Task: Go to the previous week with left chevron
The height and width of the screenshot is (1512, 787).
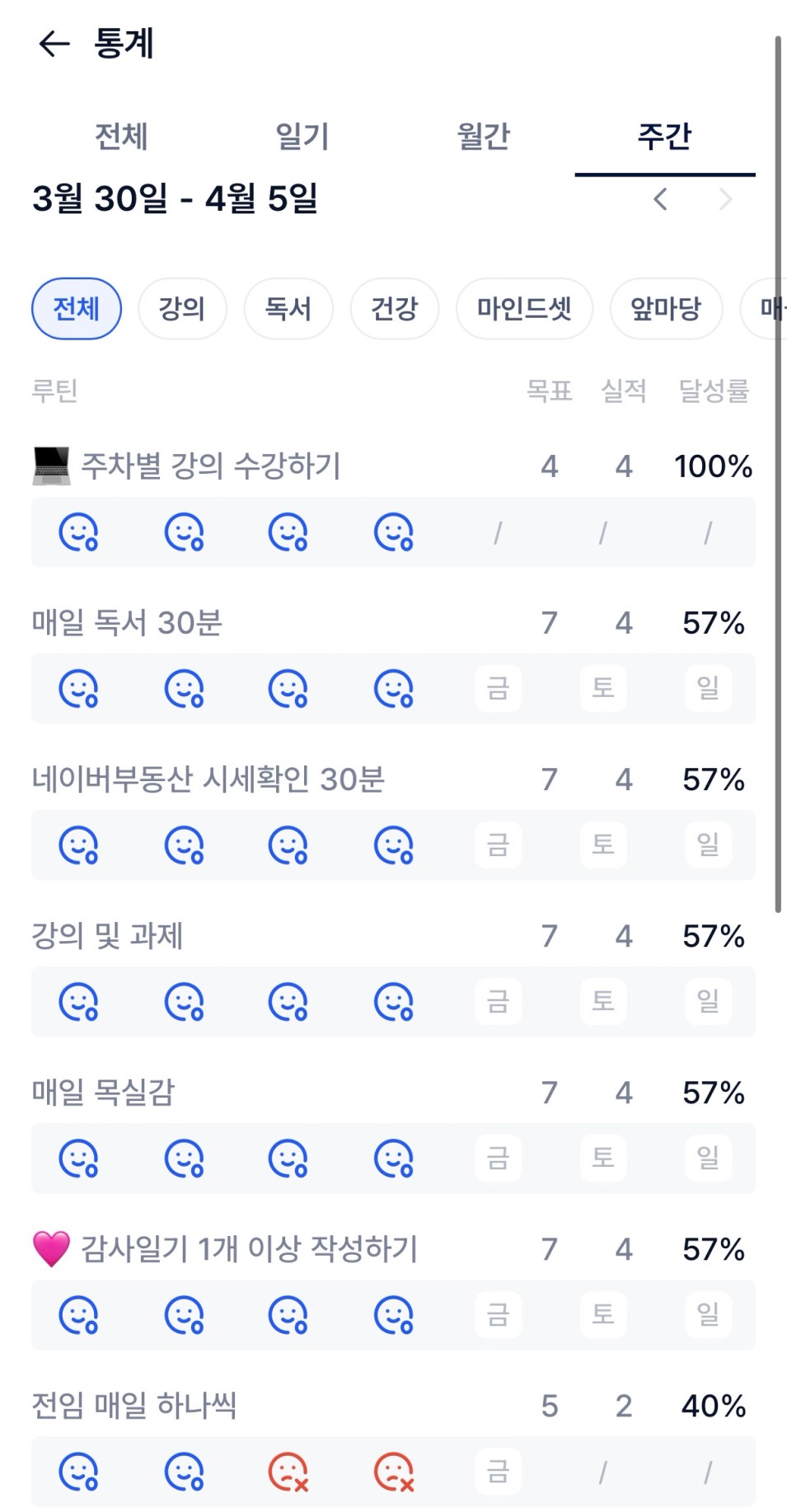Action: pyautogui.click(x=660, y=199)
